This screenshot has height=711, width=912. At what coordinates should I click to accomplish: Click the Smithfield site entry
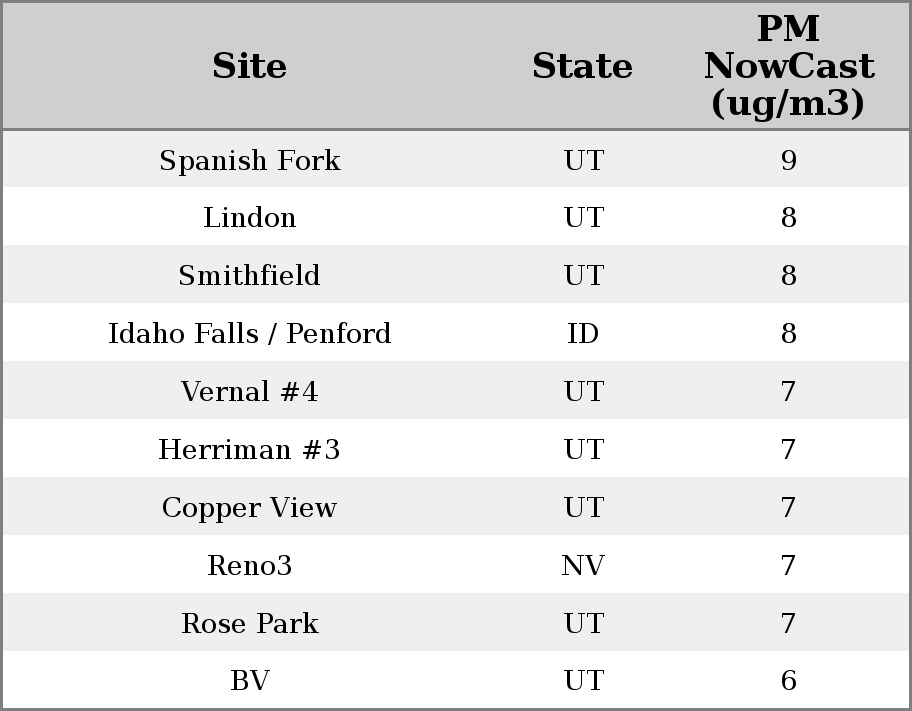point(249,276)
